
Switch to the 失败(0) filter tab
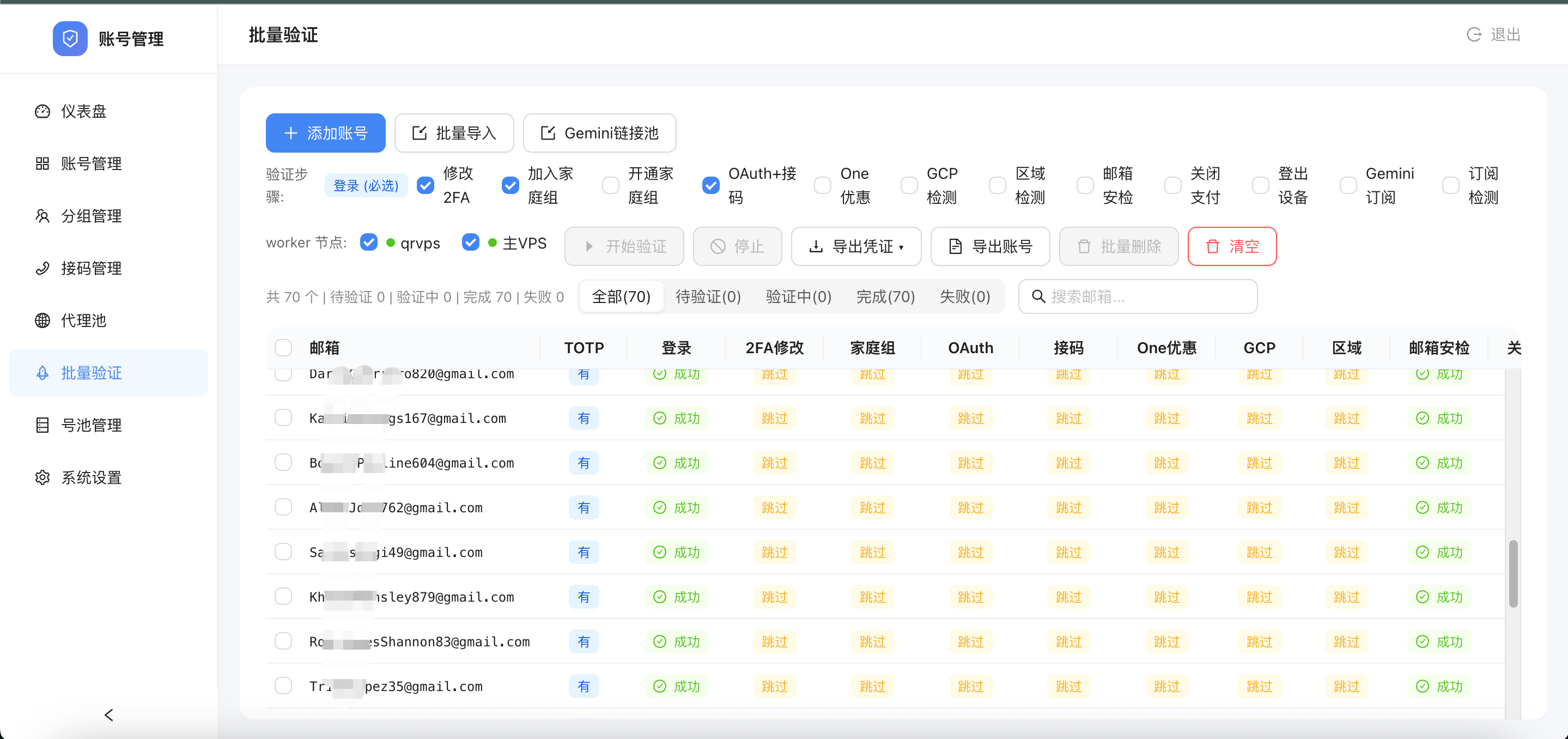point(965,296)
